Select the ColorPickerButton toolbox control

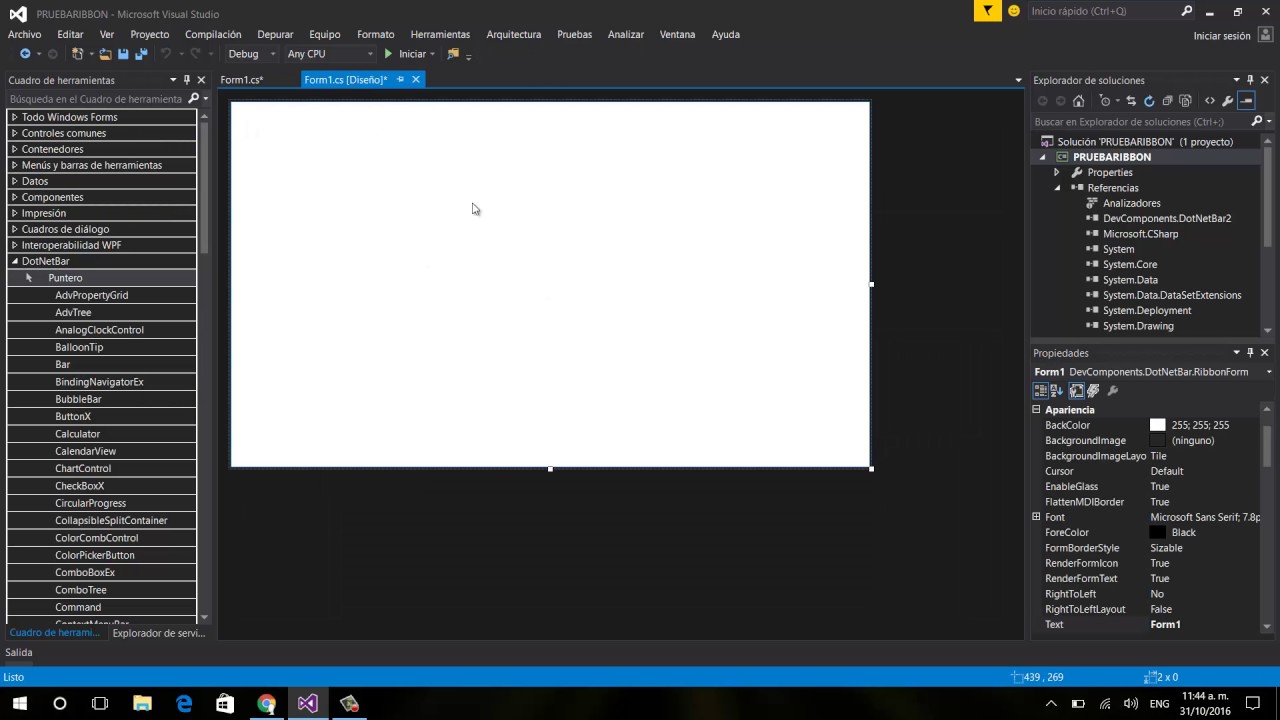pyautogui.click(x=95, y=555)
